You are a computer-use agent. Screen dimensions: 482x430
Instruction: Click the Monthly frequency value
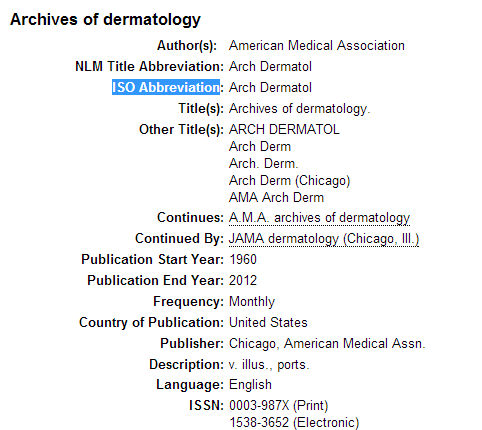point(252,302)
